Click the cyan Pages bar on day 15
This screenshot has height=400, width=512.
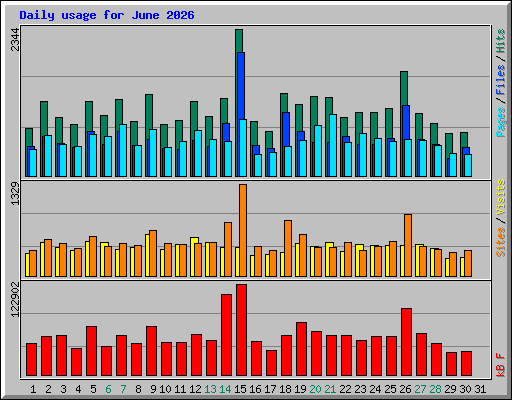pos(243,148)
